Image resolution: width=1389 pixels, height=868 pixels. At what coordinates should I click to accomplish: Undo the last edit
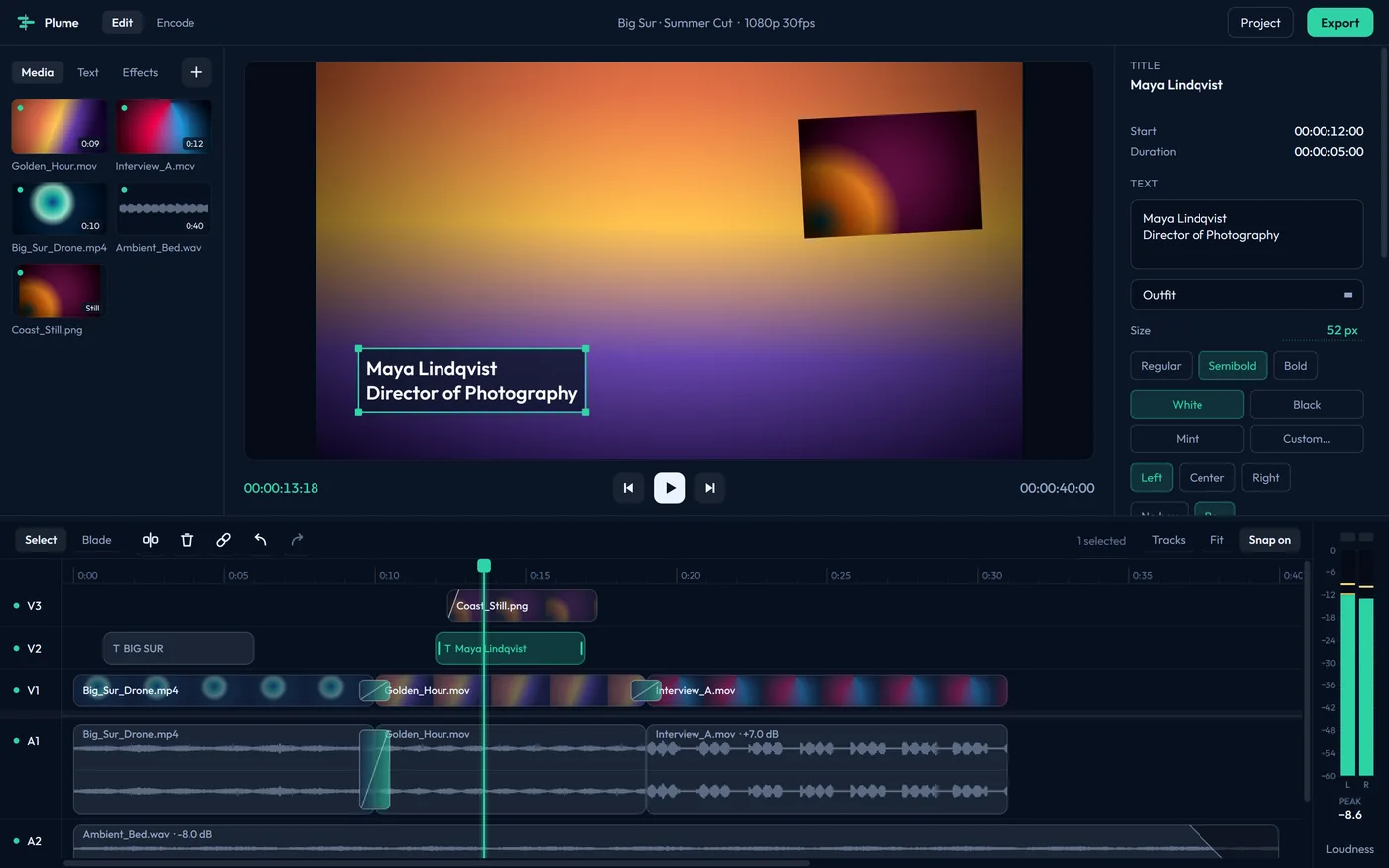(x=260, y=540)
